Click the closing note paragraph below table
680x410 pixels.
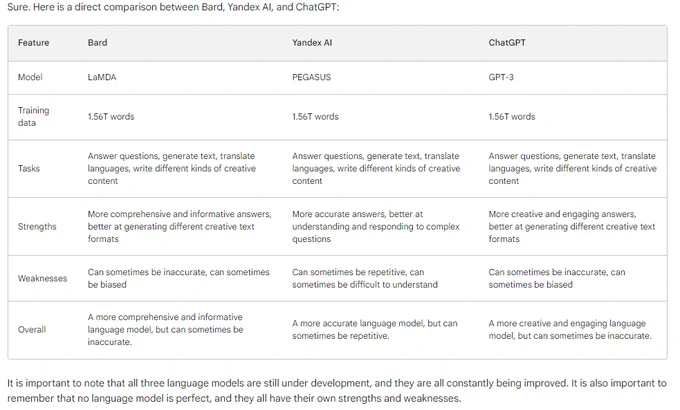click(x=337, y=390)
